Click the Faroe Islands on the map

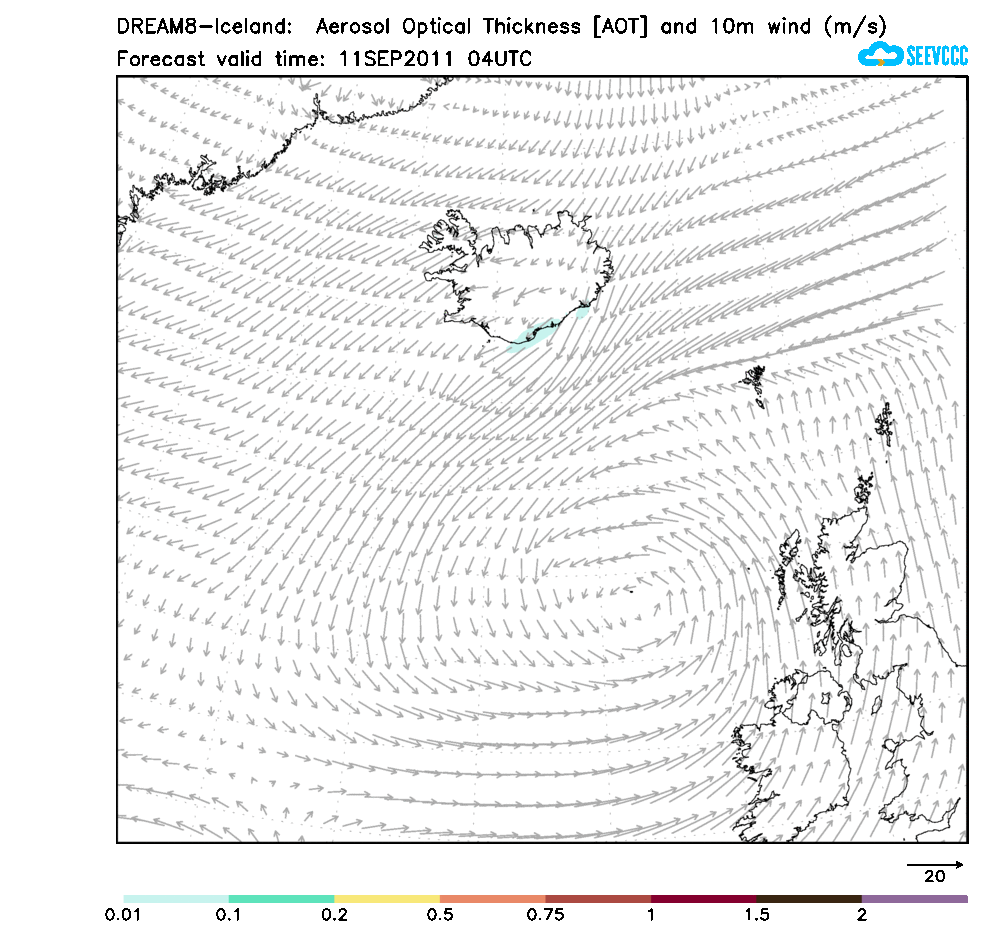tap(753, 383)
